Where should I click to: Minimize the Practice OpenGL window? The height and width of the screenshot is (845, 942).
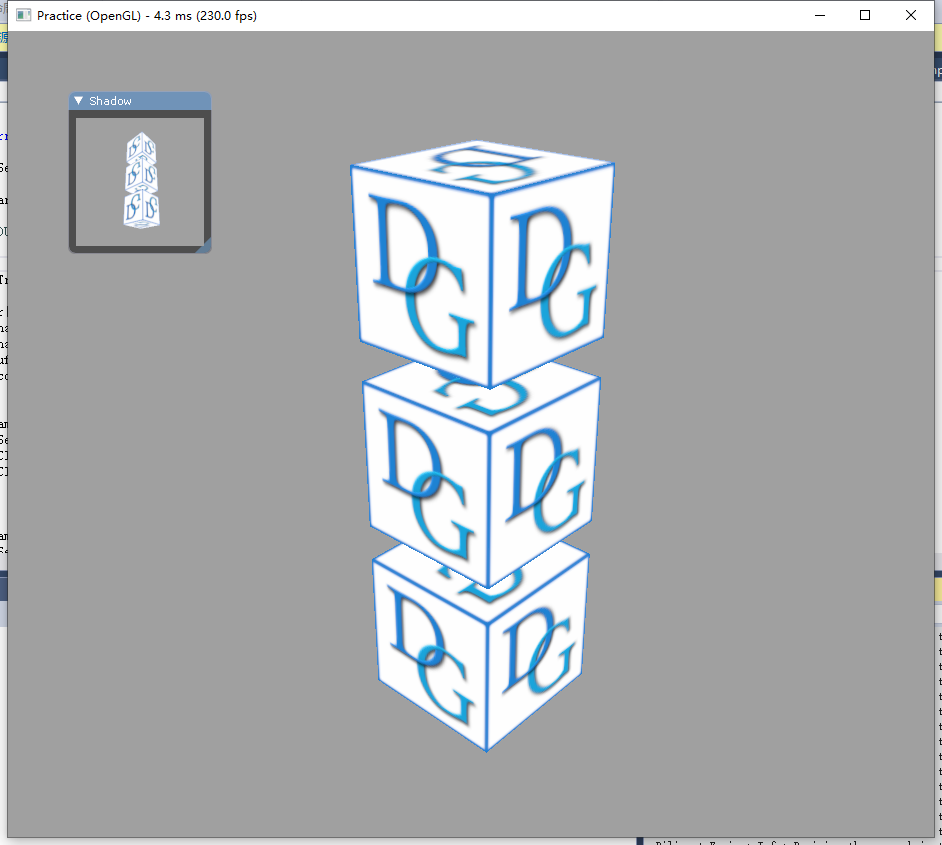click(x=820, y=15)
